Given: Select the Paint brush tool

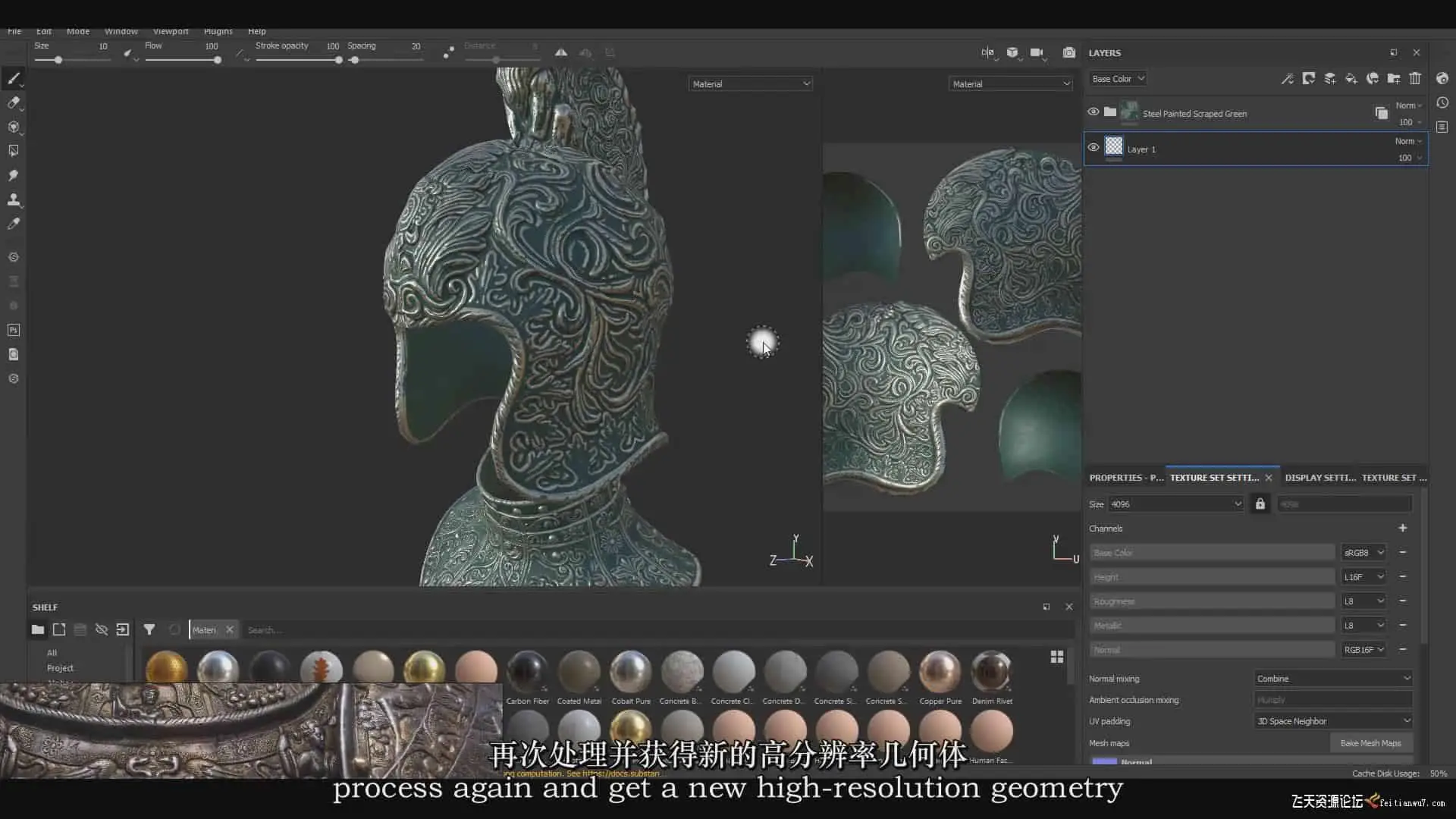Looking at the screenshot, I should [14, 79].
